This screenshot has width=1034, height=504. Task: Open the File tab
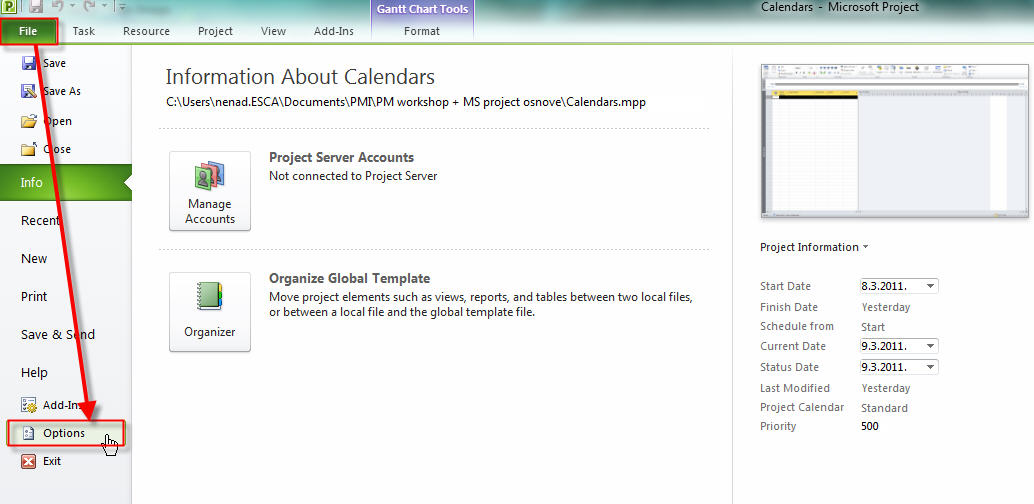[28, 31]
